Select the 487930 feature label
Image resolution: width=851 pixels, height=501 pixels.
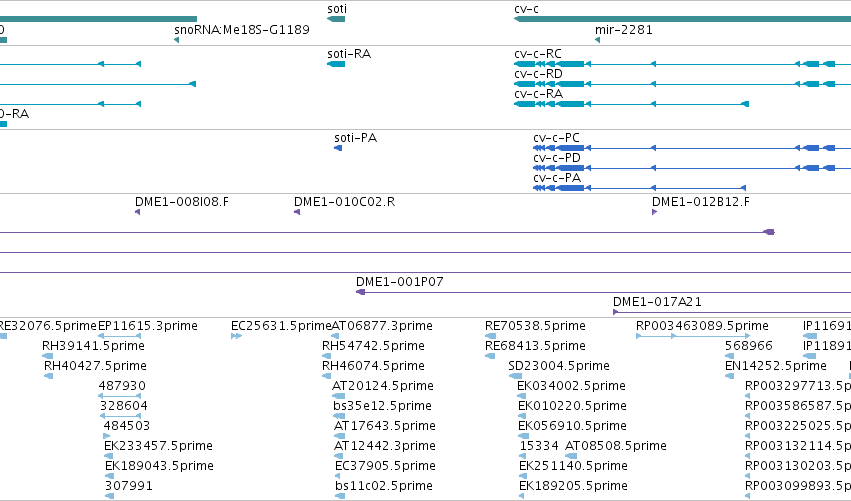(x=122, y=386)
